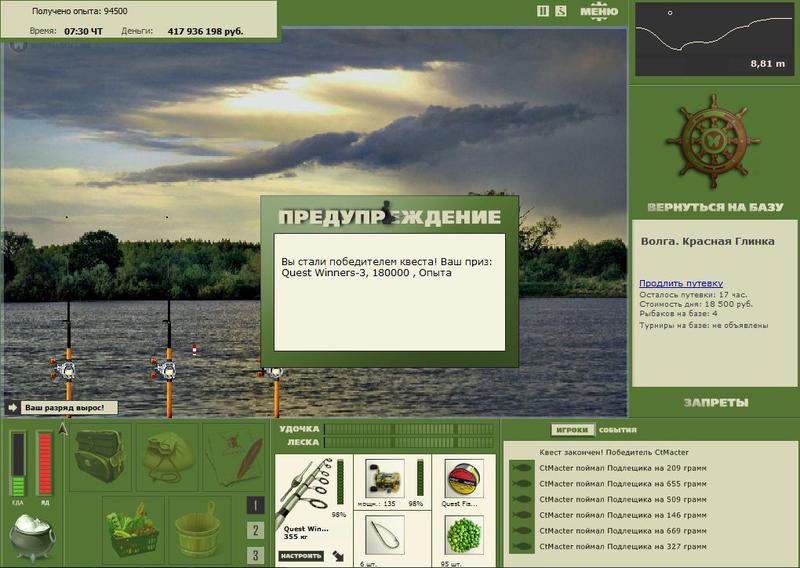Select rod slot 2
Viewport: 800px width, 568px height.
[255, 530]
